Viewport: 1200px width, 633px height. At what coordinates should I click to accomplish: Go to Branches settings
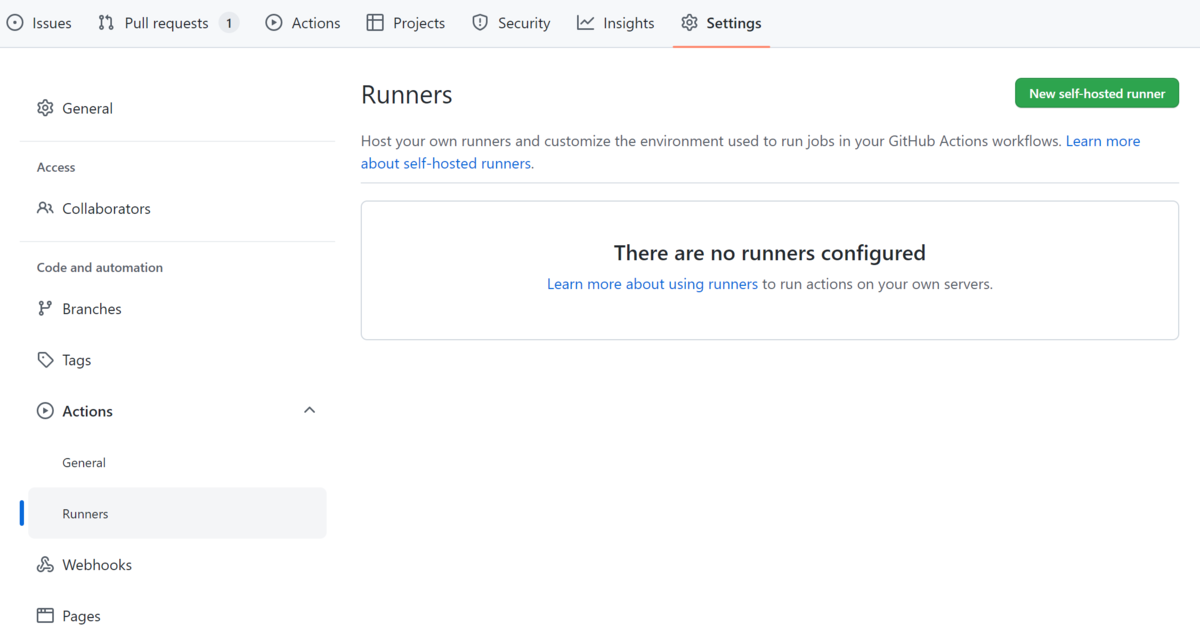tap(177, 309)
